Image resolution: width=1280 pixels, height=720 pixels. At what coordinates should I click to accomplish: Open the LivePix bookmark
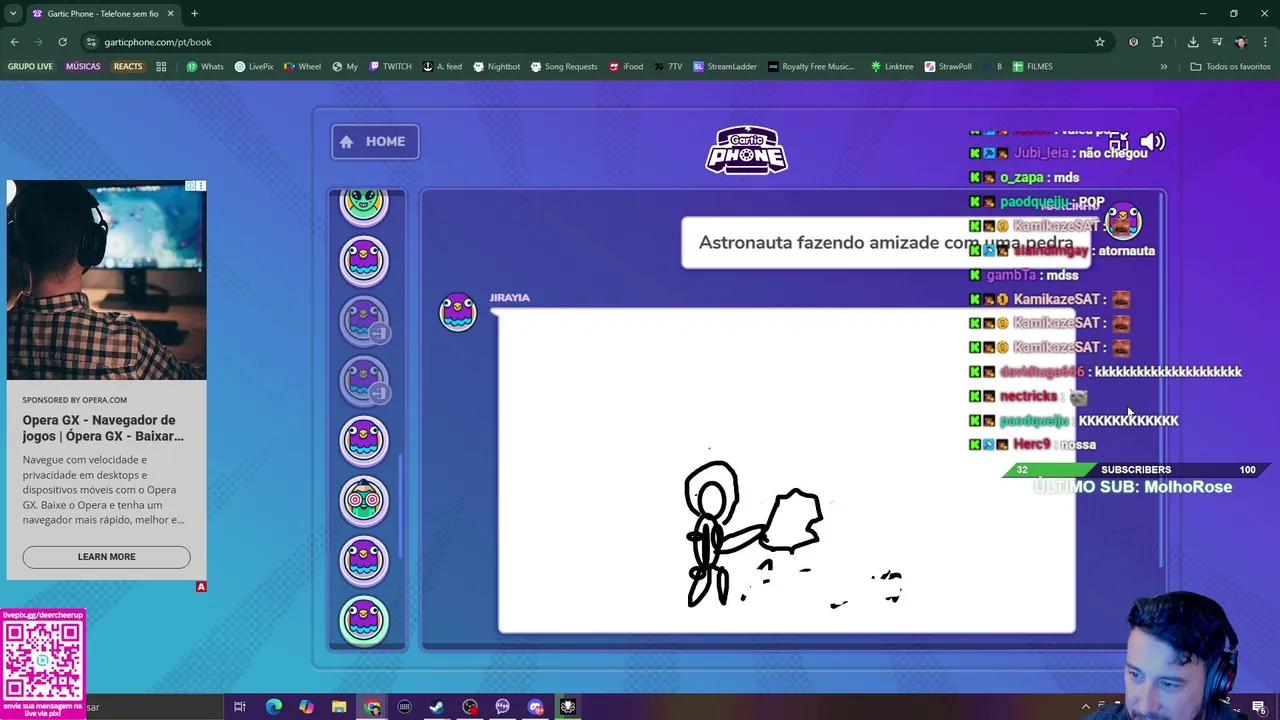pos(254,67)
